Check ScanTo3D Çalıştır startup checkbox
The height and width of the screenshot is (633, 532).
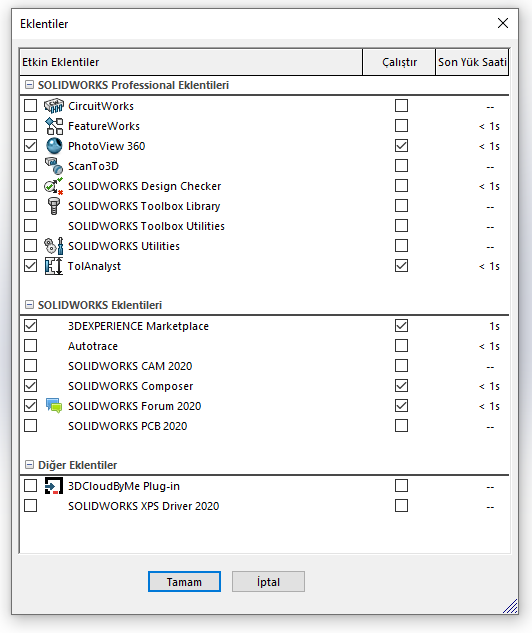401,166
